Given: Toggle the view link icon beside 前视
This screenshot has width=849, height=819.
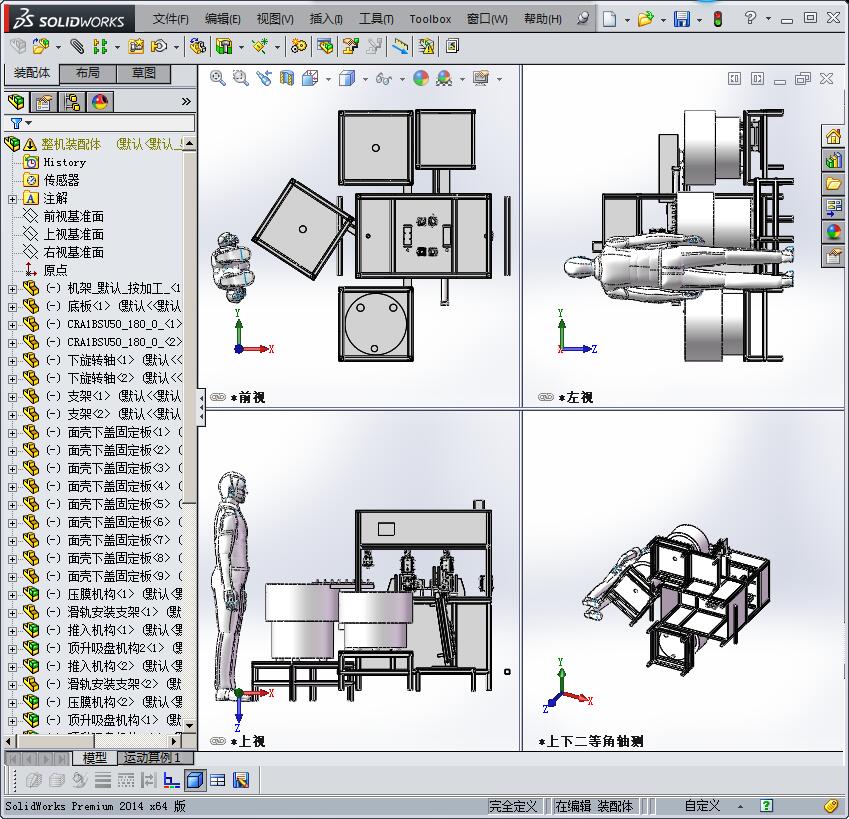Looking at the screenshot, I should [x=218, y=397].
